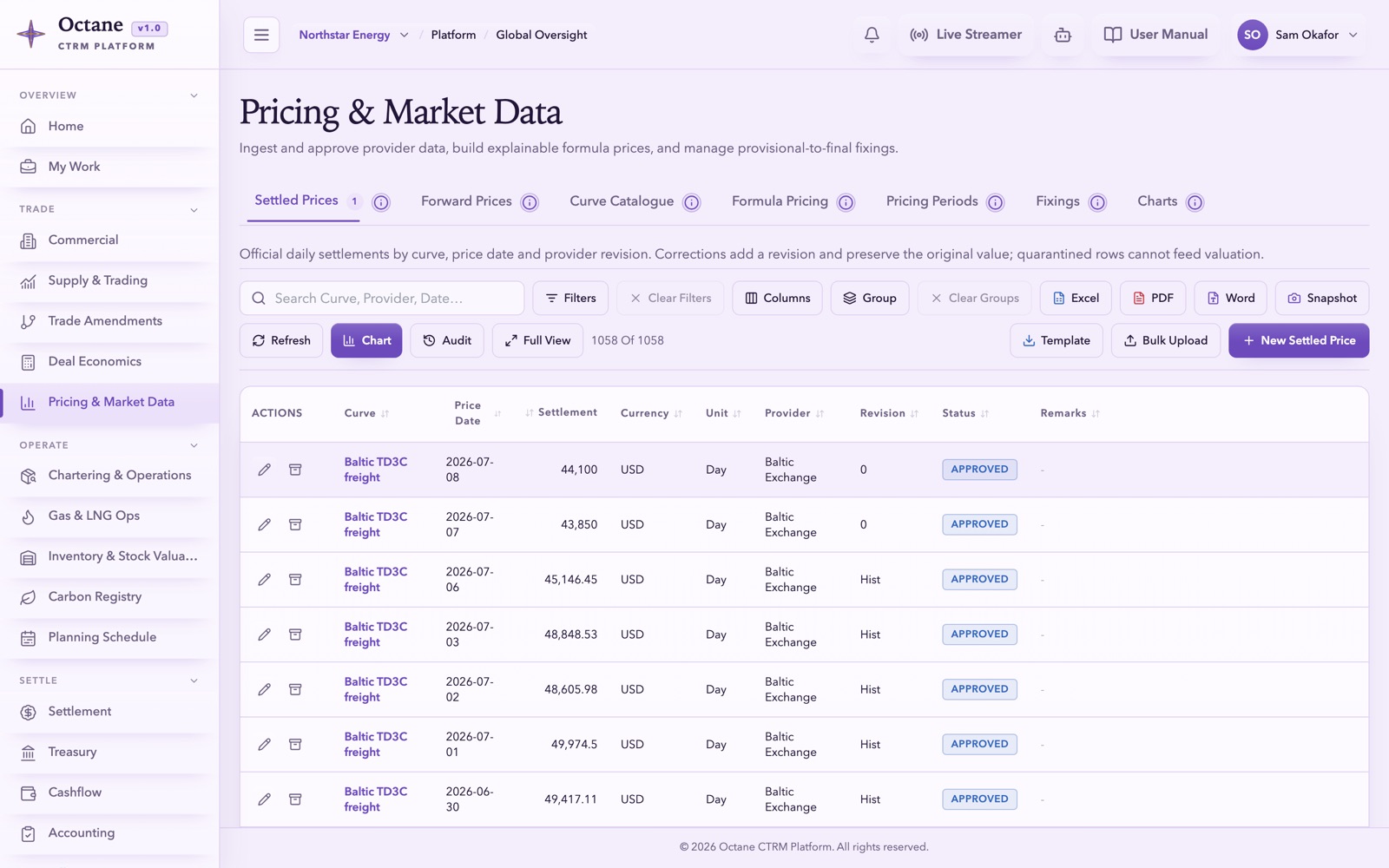Create a New Settled Price
The image size is (1389, 868).
tap(1299, 340)
